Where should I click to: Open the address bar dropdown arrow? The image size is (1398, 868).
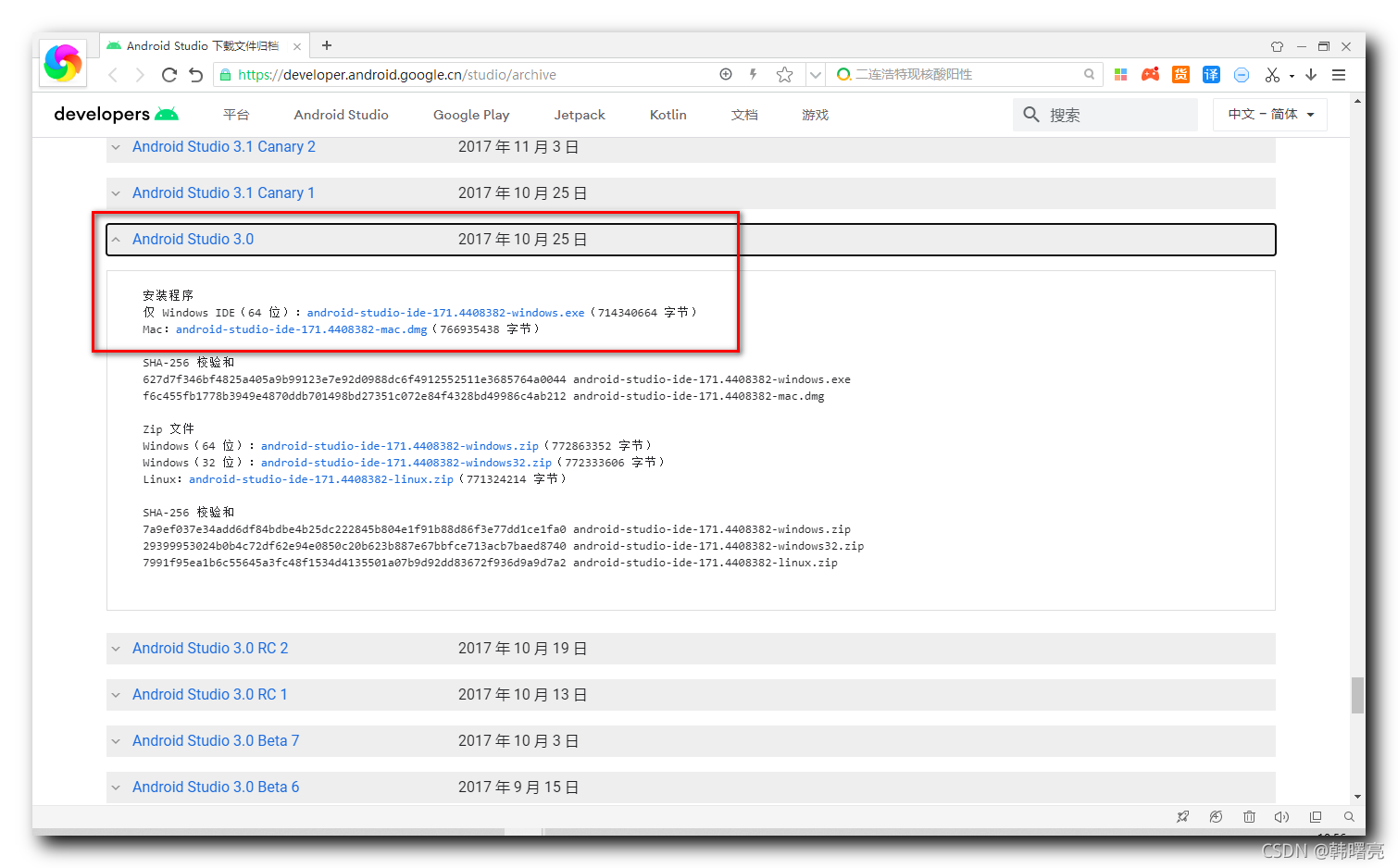click(814, 74)
